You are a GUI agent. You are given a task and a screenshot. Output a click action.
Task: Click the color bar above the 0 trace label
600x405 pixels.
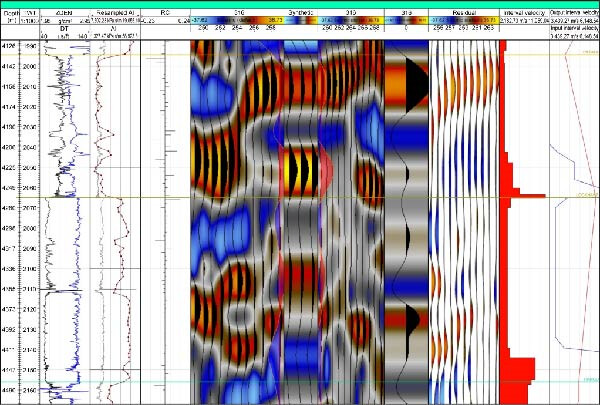(406, 20)
